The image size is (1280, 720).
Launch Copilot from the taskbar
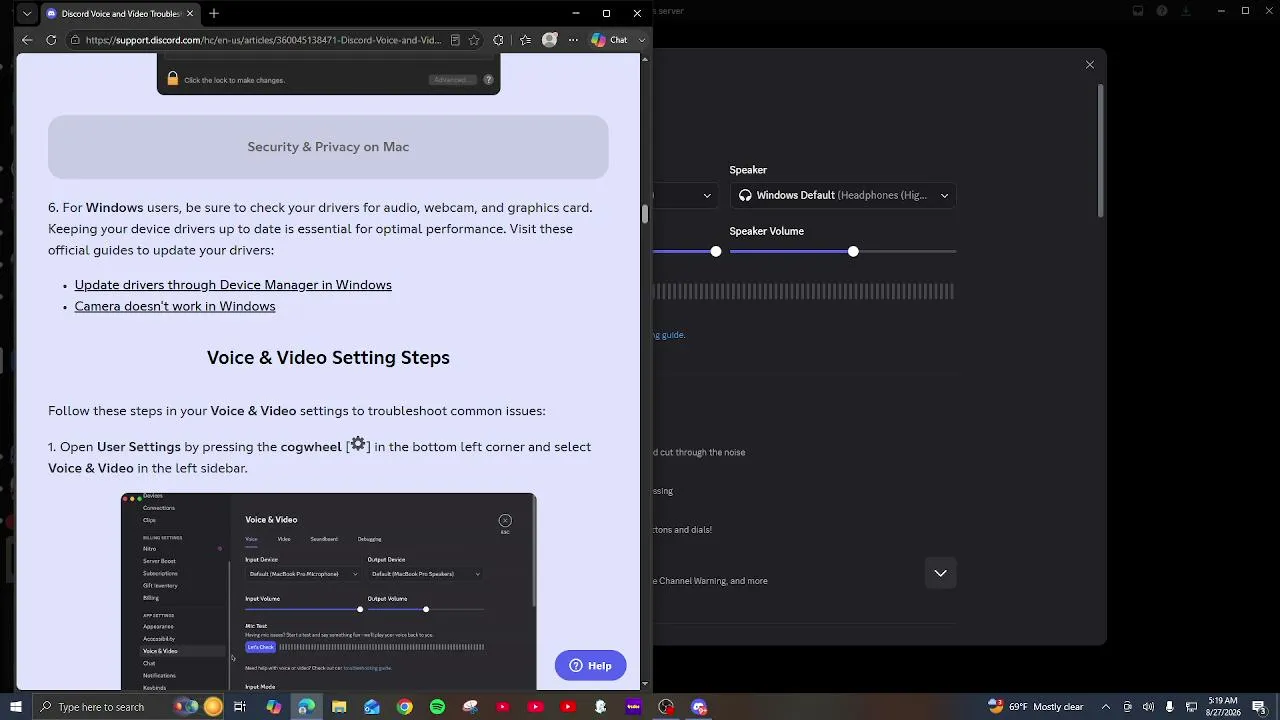point(273,707)
